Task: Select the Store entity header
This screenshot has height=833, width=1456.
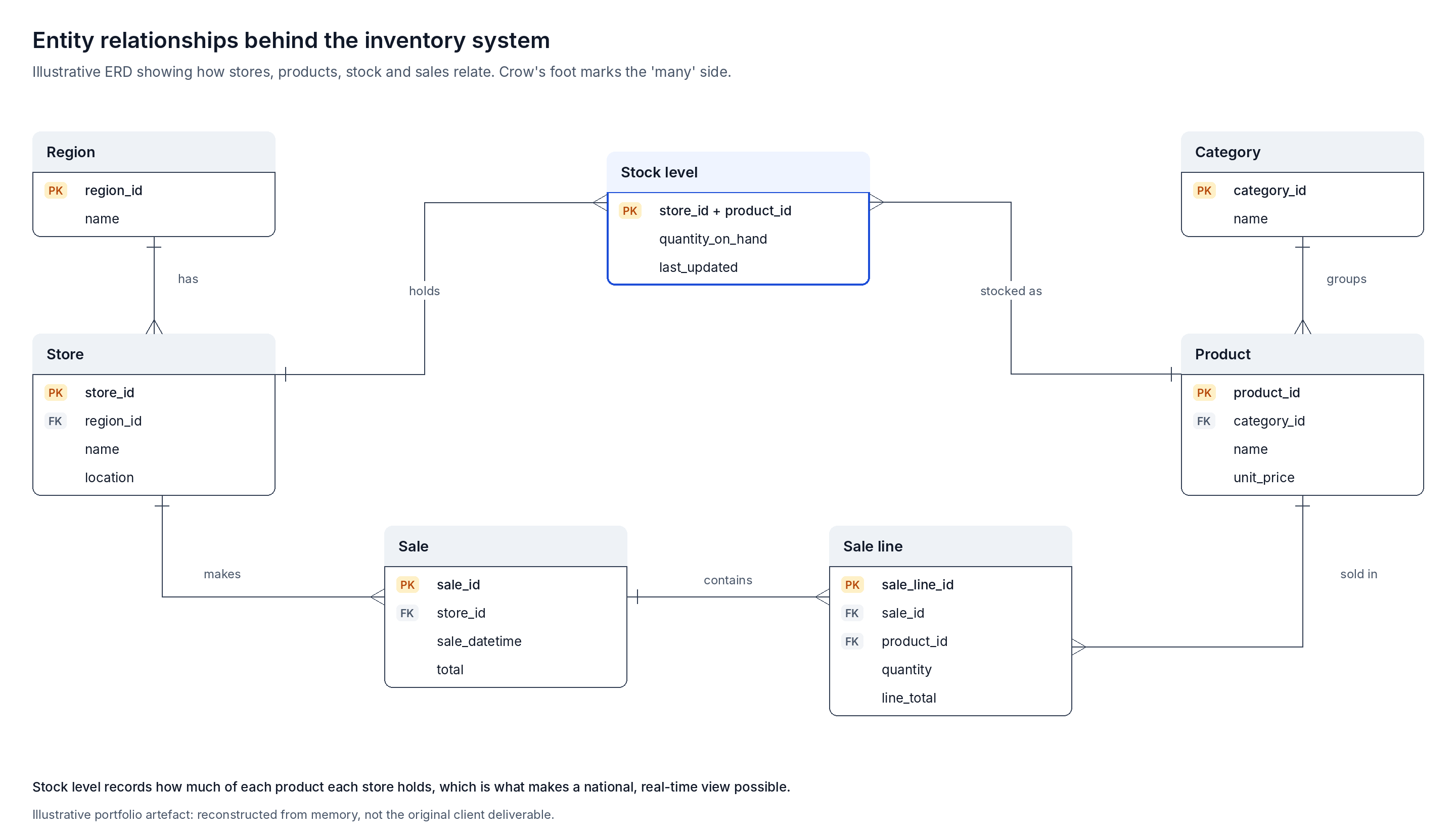Action: coord(154,354)
